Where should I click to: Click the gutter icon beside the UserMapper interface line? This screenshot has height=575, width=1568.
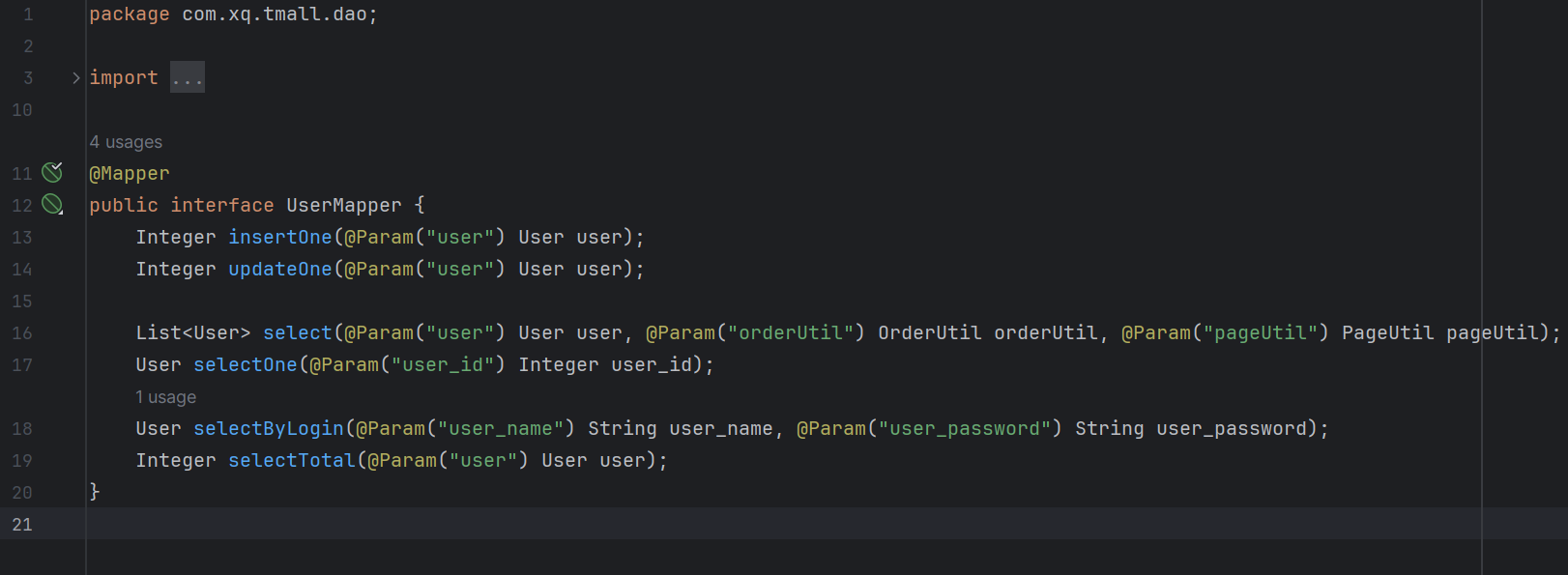coord(52,205)
